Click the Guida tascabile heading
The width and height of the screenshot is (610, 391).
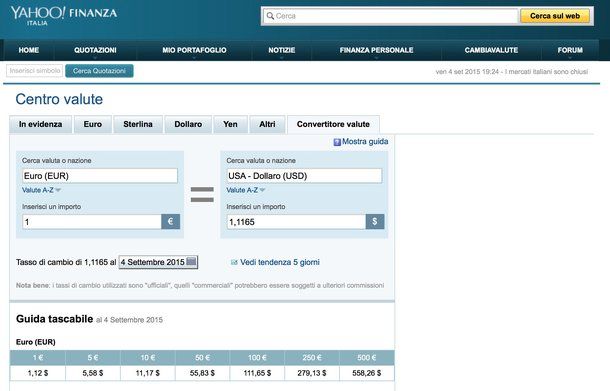tap(54, 319)
